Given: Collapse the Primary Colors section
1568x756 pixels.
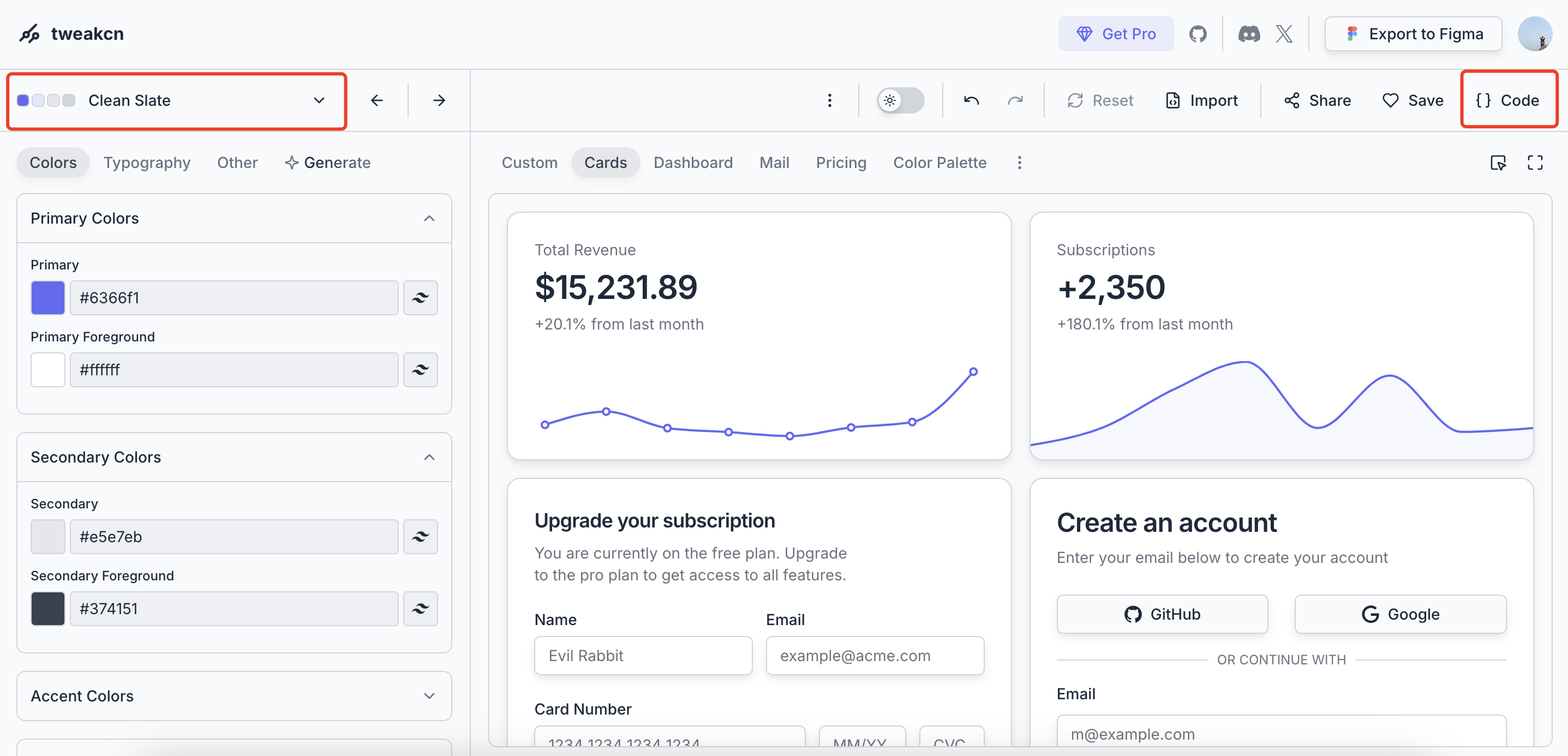Looking at the screenshot, I should click(x=429, y=219).
